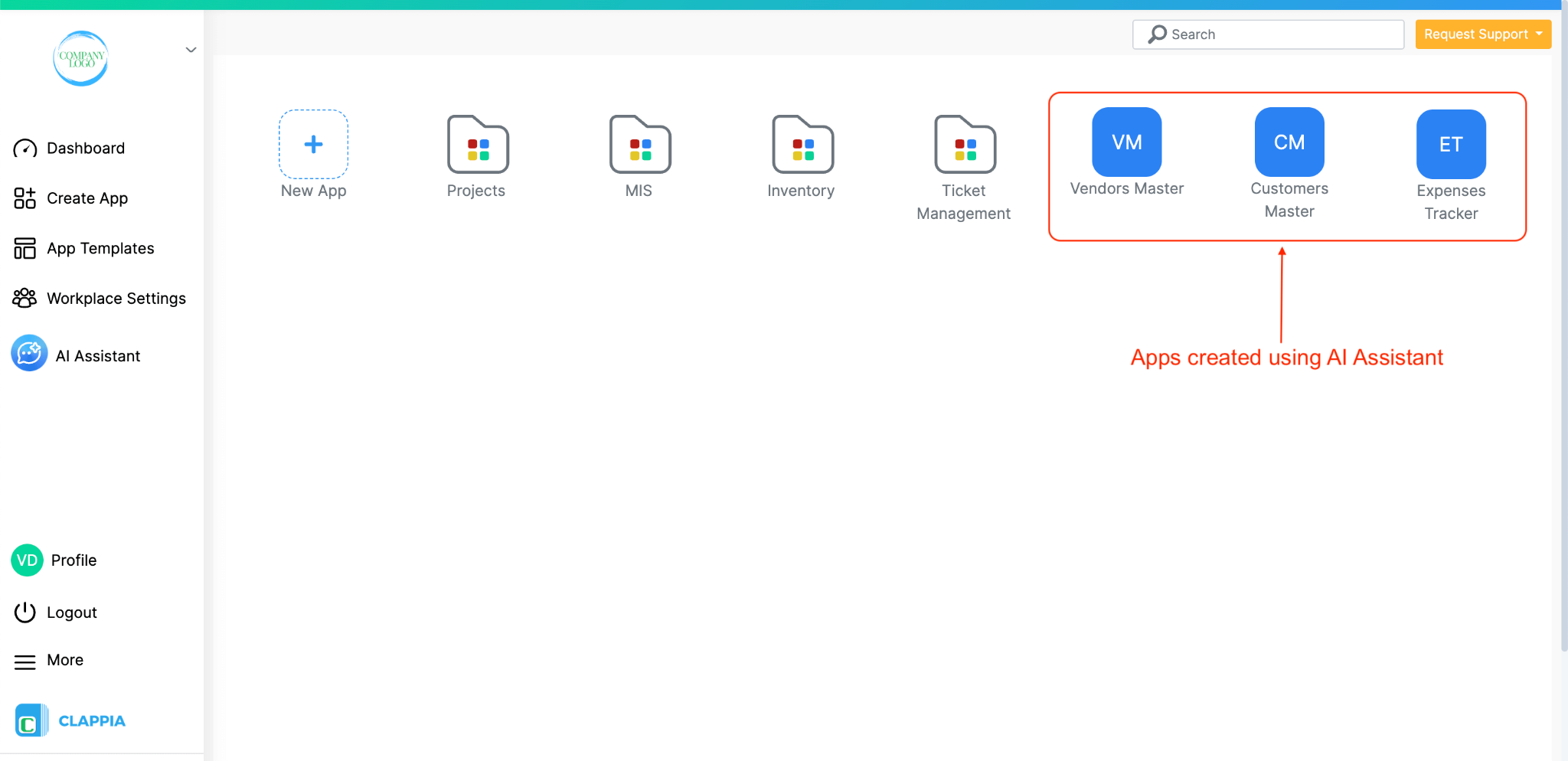Viewport: 1568px width, 761px height.
Task: Open the Request Support dropdown
Action: click(x=1481, y=34)
